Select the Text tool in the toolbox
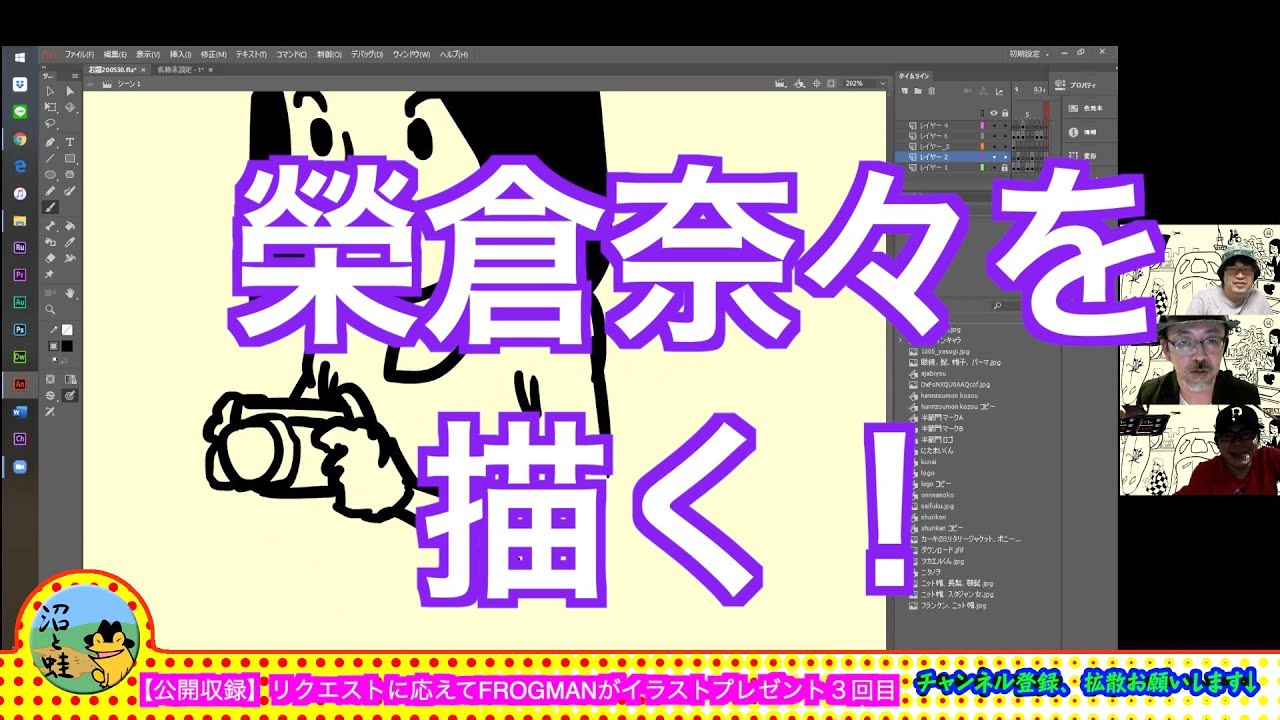The width and height of the screenshot is (1280, 720). coord(70,142)
